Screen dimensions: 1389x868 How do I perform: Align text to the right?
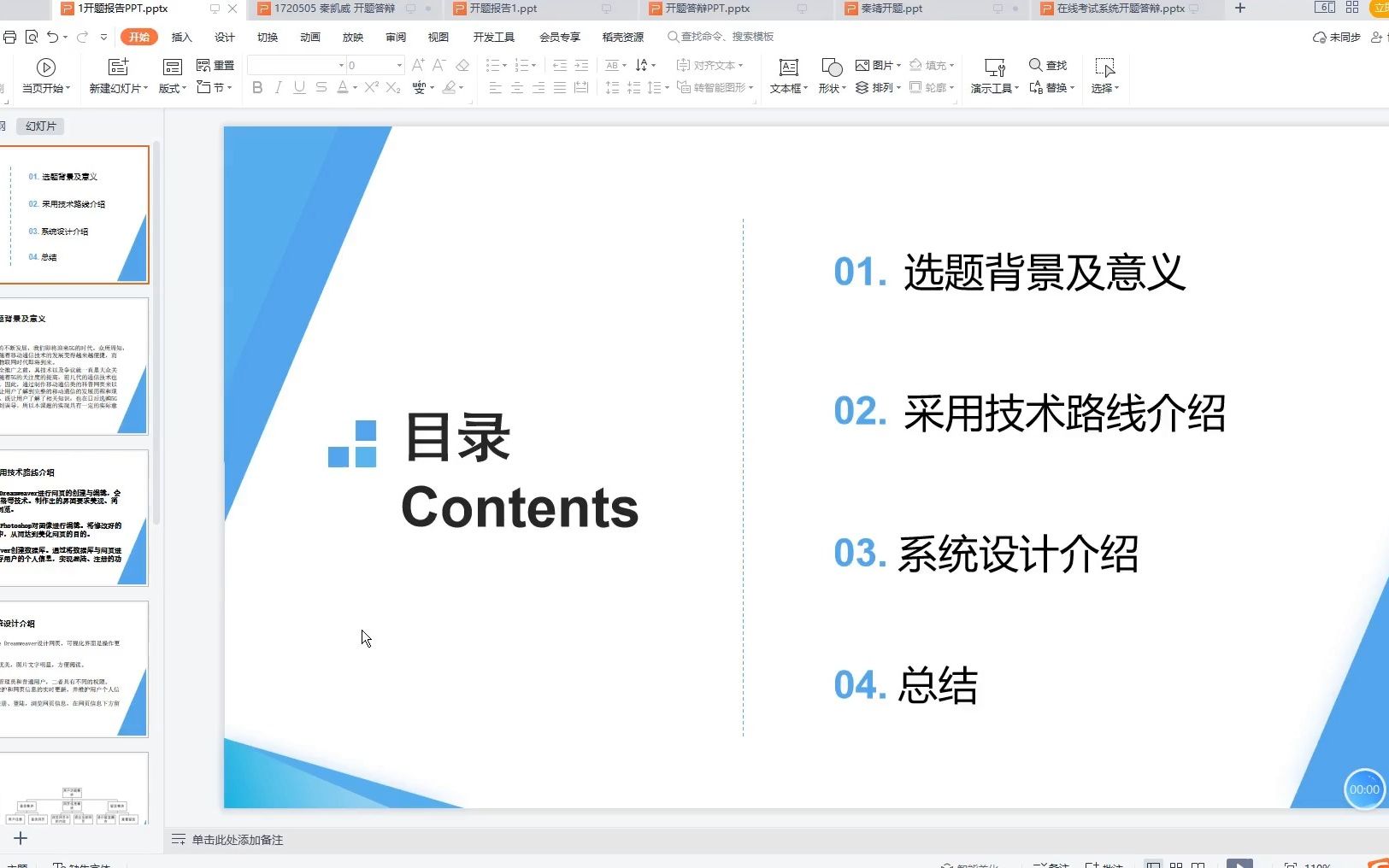pos(539,87)
